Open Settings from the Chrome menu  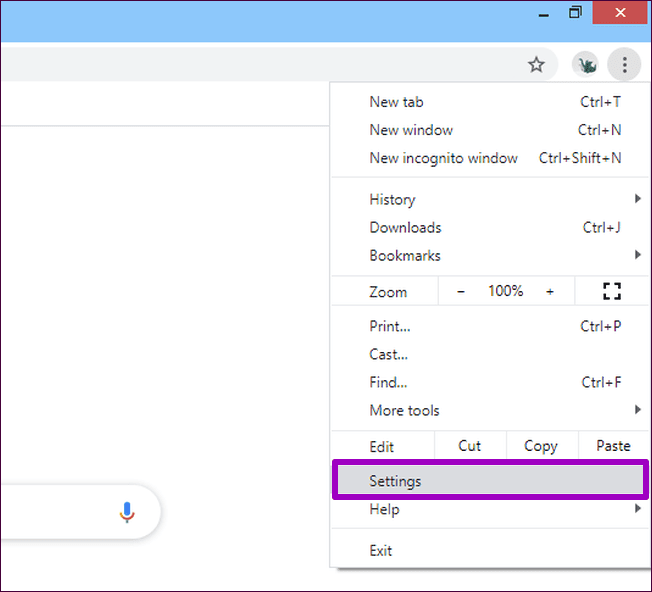click(490, 481)
